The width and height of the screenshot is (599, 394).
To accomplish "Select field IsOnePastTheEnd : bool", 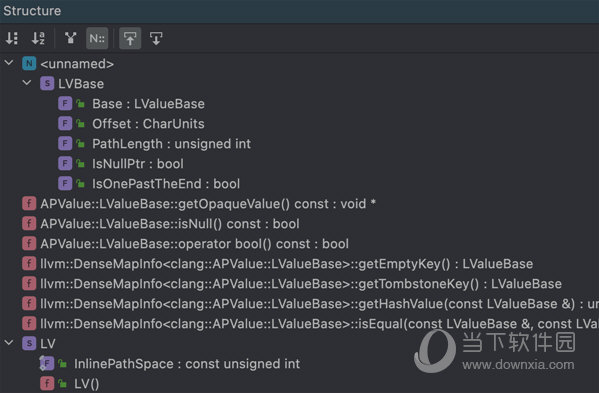I will pos(166,184).
